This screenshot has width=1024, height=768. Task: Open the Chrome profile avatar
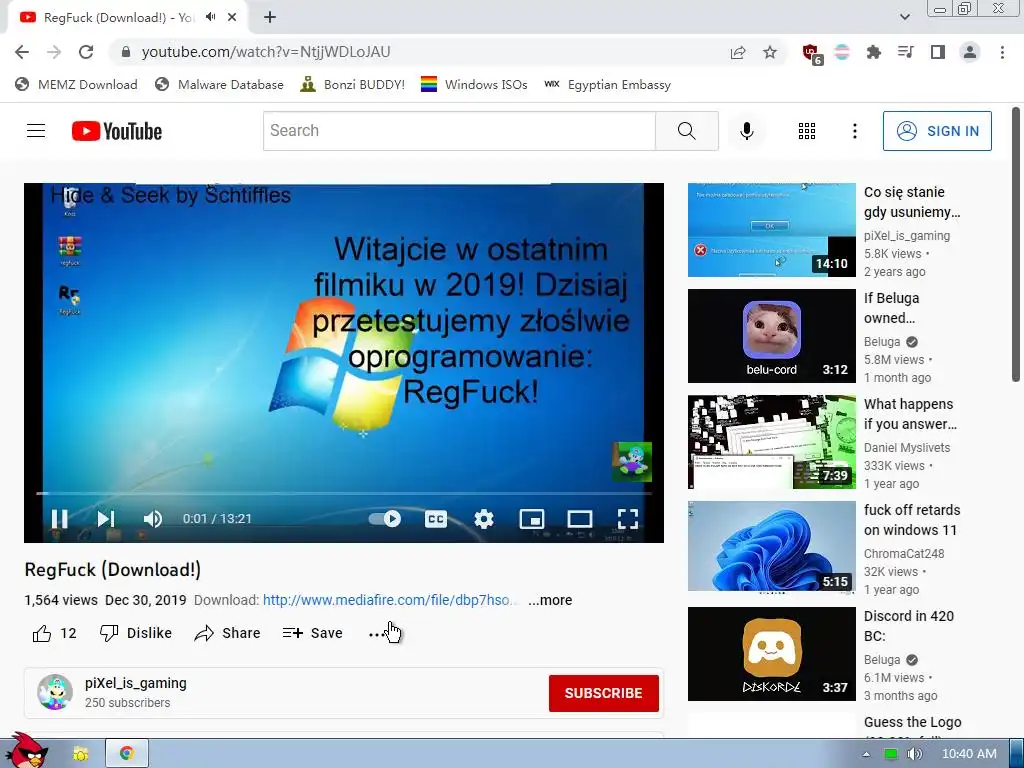click(970, 52)
